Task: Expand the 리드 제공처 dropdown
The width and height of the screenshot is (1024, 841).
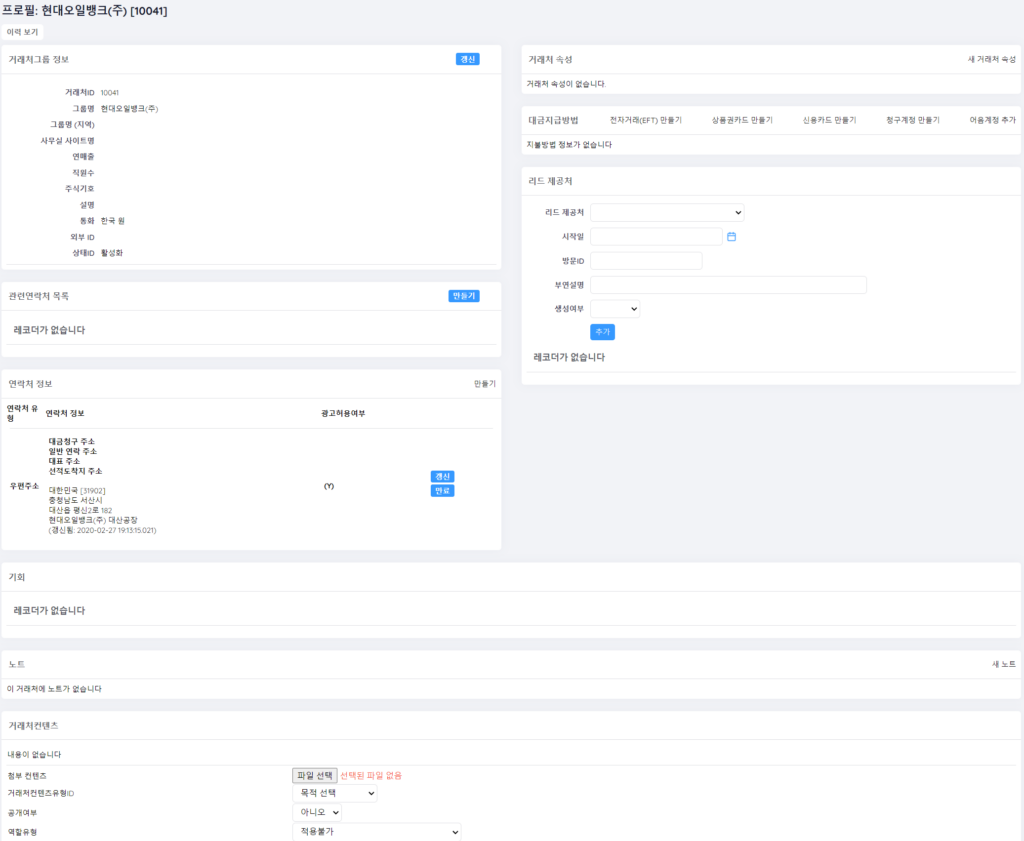Action: click(667, 212)
